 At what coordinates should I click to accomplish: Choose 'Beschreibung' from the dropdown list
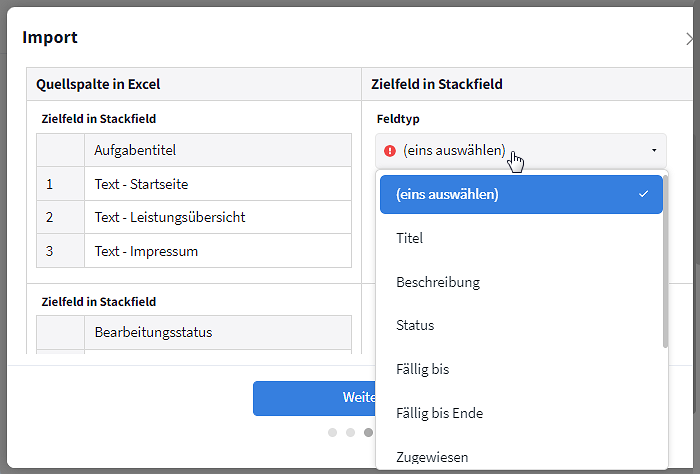click(x=438, y=282)
